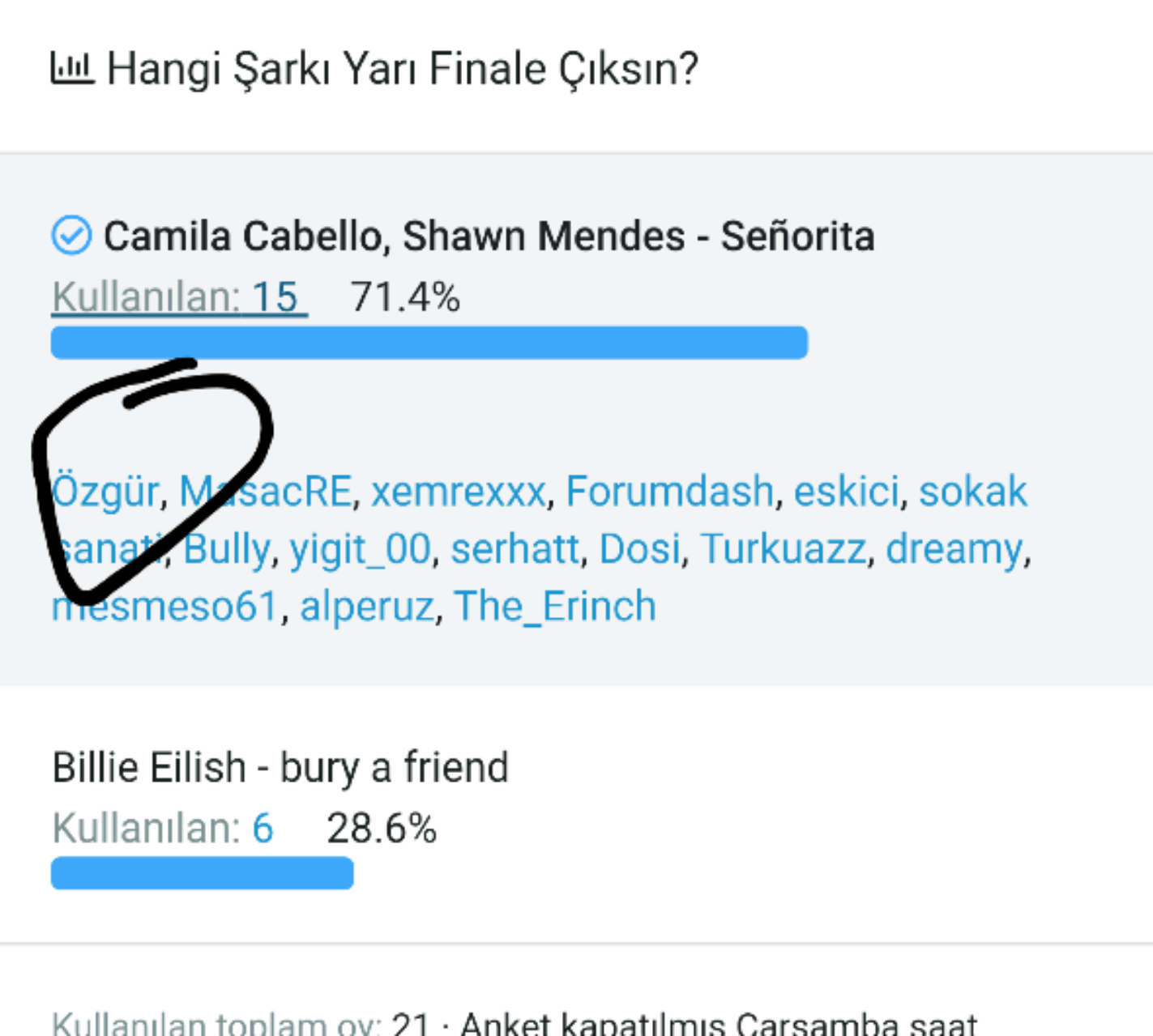The width and height of the screenshot is (1153, 1036).
Task: Click the Señorita 71.4% result bar
Action: 429,343
